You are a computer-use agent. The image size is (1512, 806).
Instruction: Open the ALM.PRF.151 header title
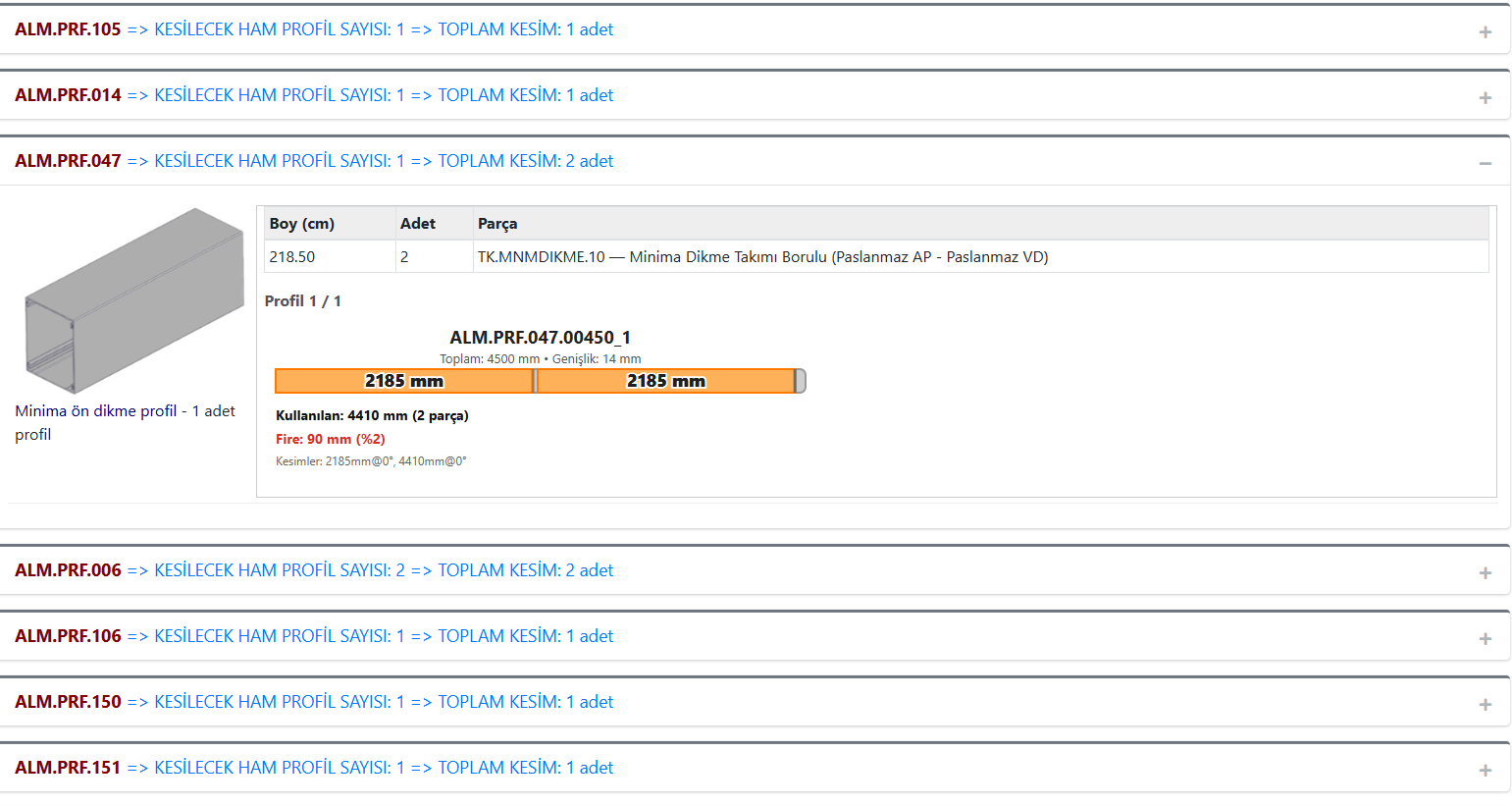(314, 768)
